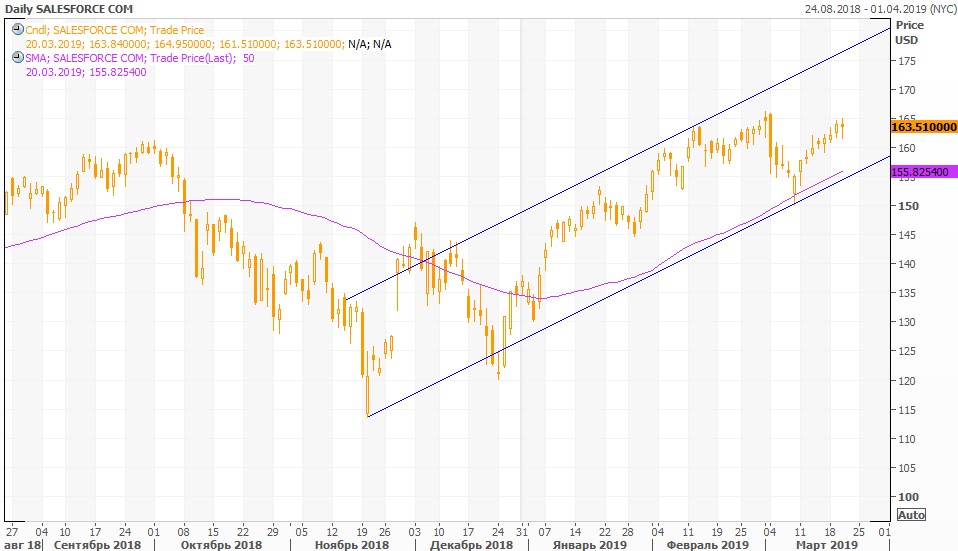Click the 175 level on the price axis
Screen dimensions: 958x551
[x=906, y=62]
